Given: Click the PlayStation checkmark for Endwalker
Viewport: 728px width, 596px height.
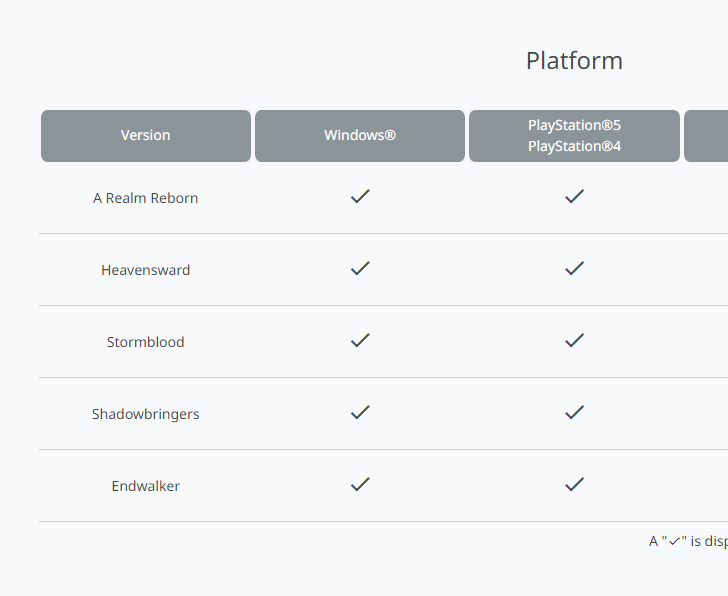Looking at the screenshot, I should [574, 484].
